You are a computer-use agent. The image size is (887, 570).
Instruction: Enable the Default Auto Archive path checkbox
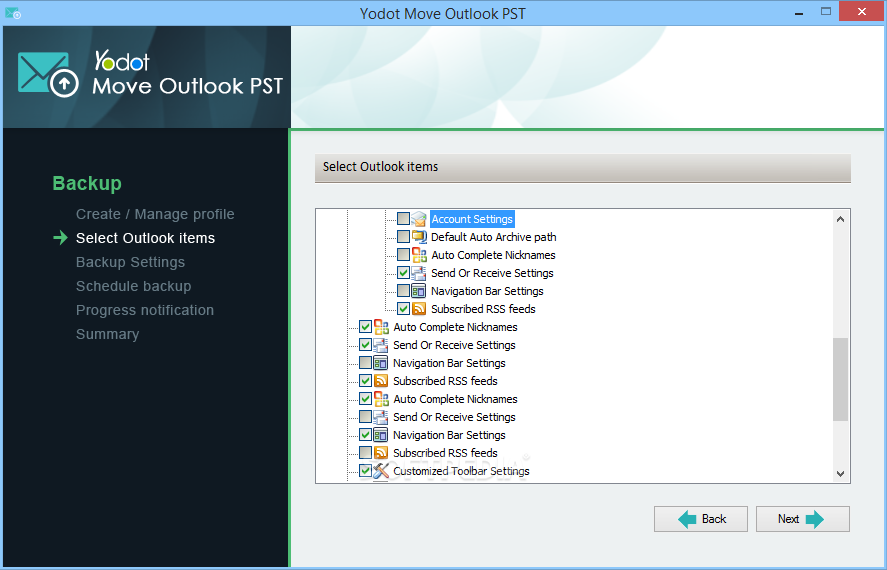point(403,237)
